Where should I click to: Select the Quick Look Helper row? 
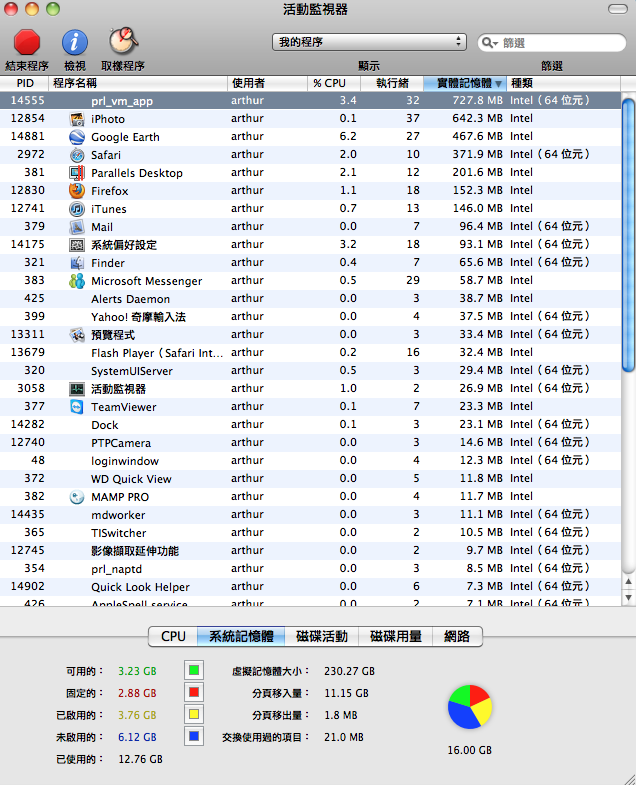pyautogui.click(x=310, y=587)
